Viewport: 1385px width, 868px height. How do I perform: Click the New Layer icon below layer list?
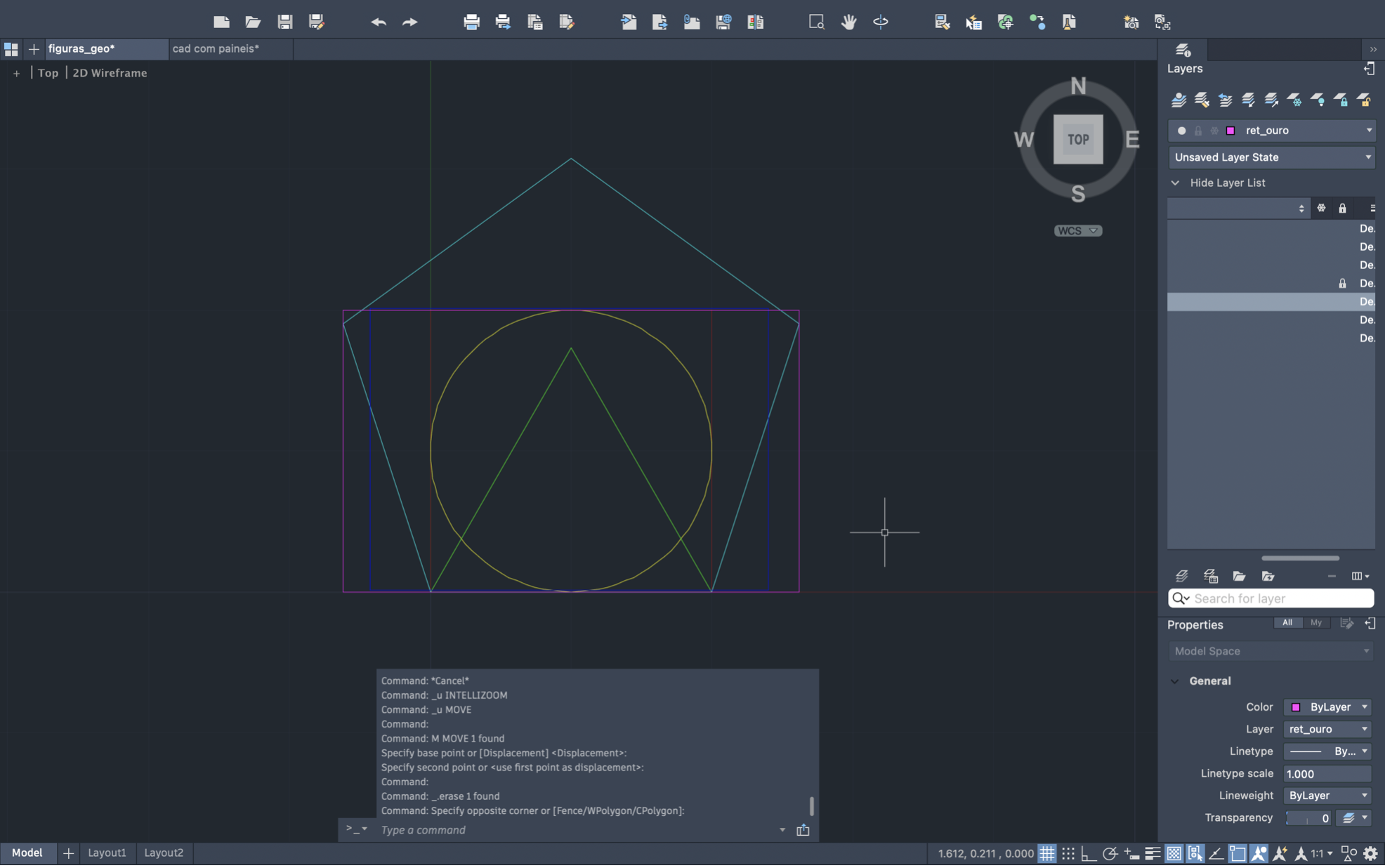1181,577
